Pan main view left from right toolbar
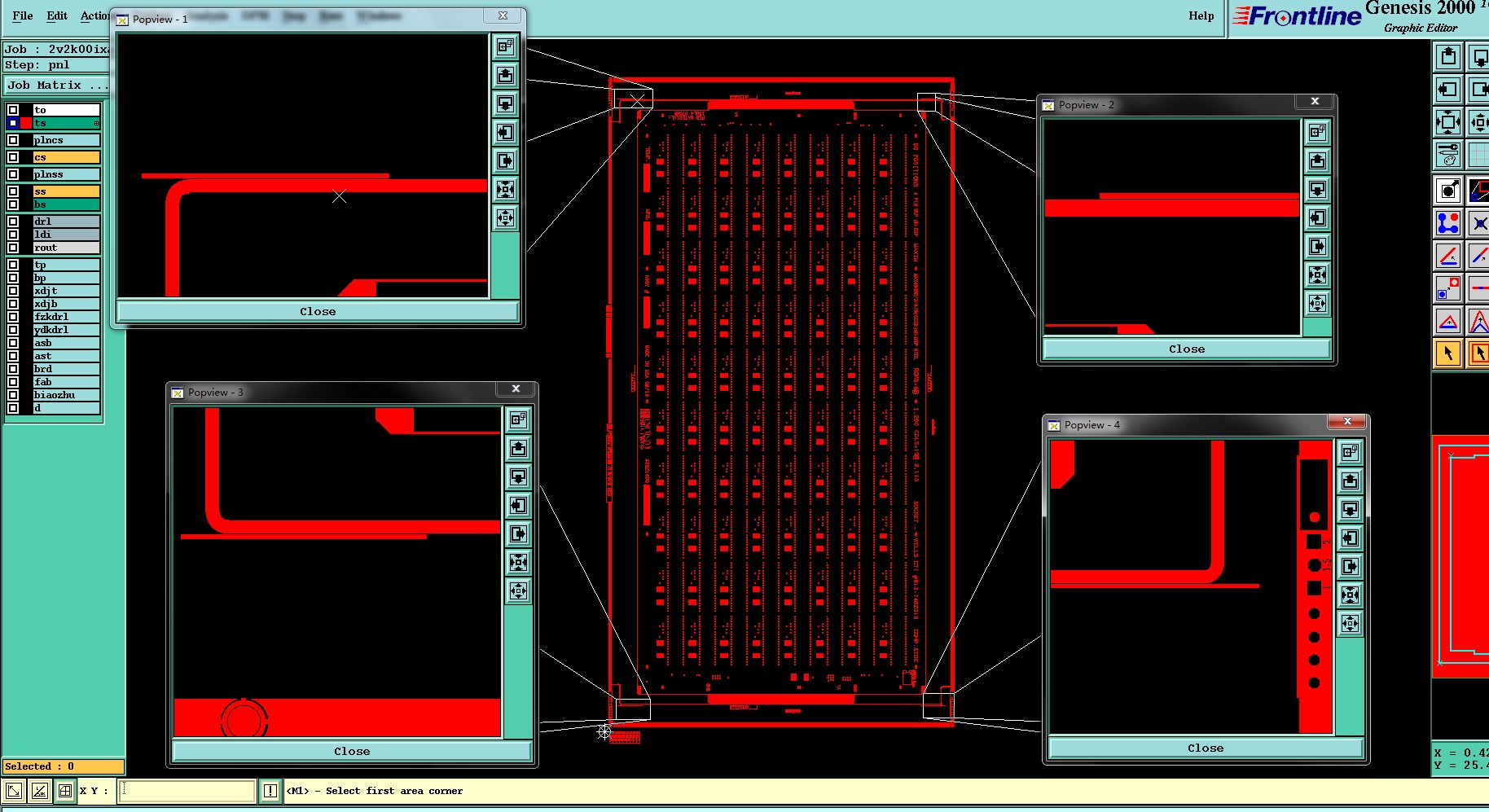Image resolution: width=1489 pixels, height=812 pixels. [1448, 90]
